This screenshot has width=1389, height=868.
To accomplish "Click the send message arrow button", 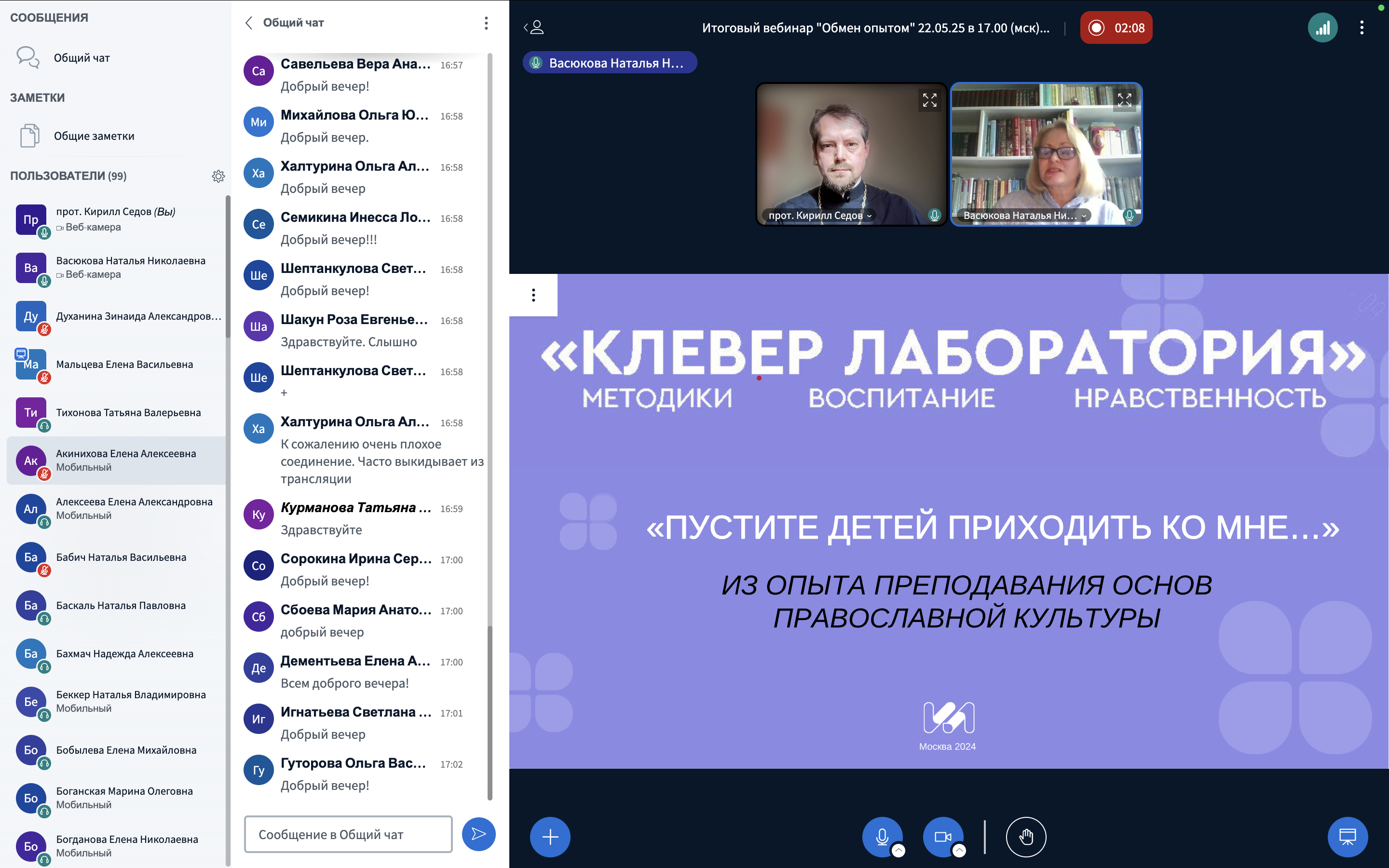I will (x=478, y=834).
